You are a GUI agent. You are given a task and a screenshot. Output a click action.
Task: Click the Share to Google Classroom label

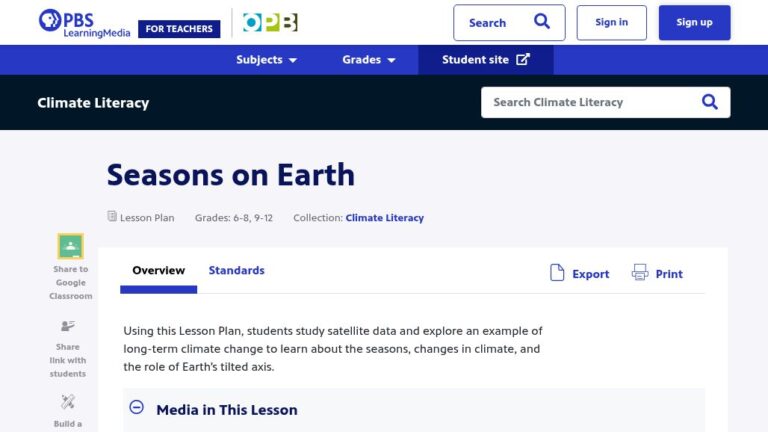click(x=71, y=283)
